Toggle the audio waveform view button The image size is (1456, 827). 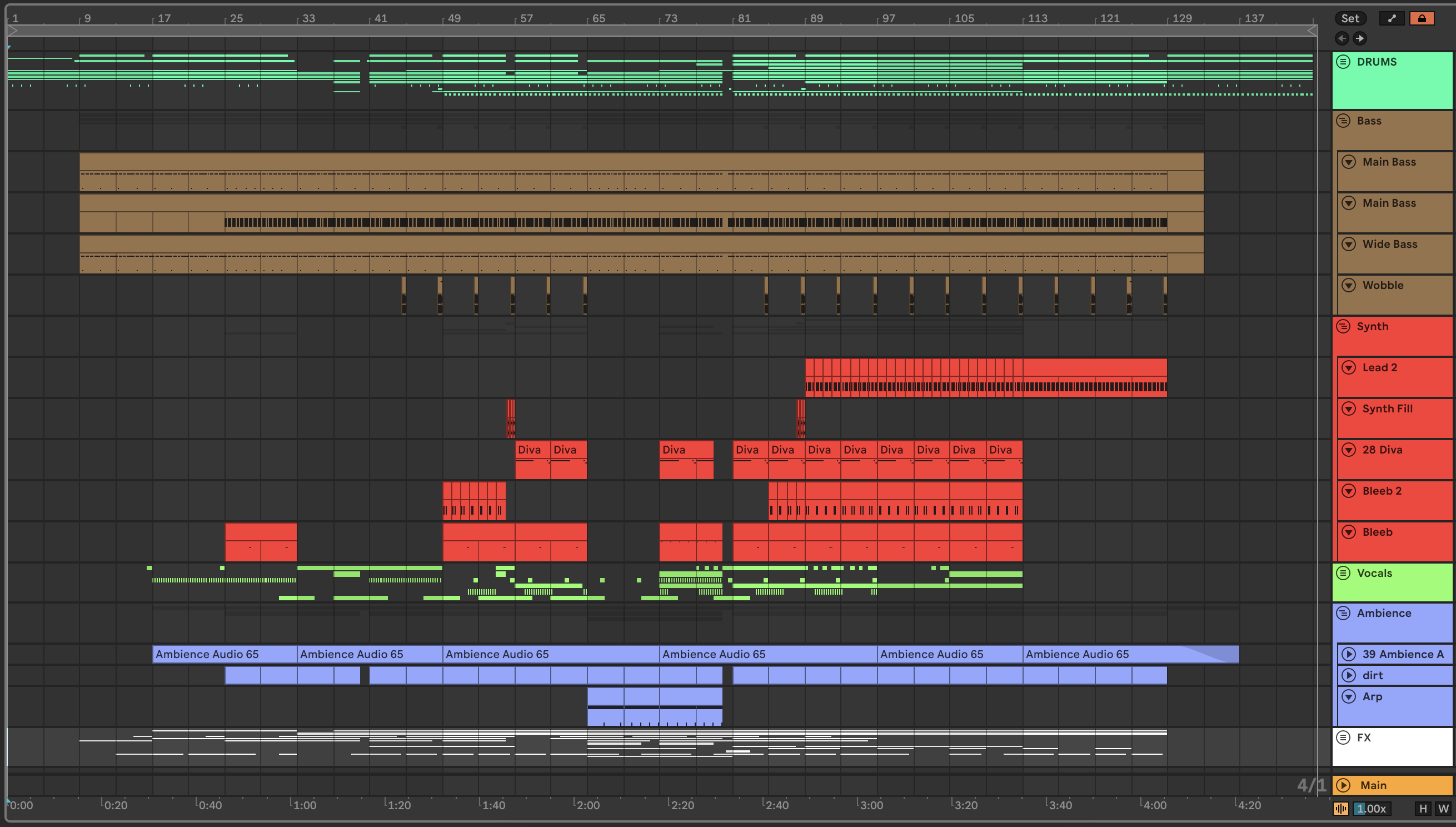(x=1341, y=808)
